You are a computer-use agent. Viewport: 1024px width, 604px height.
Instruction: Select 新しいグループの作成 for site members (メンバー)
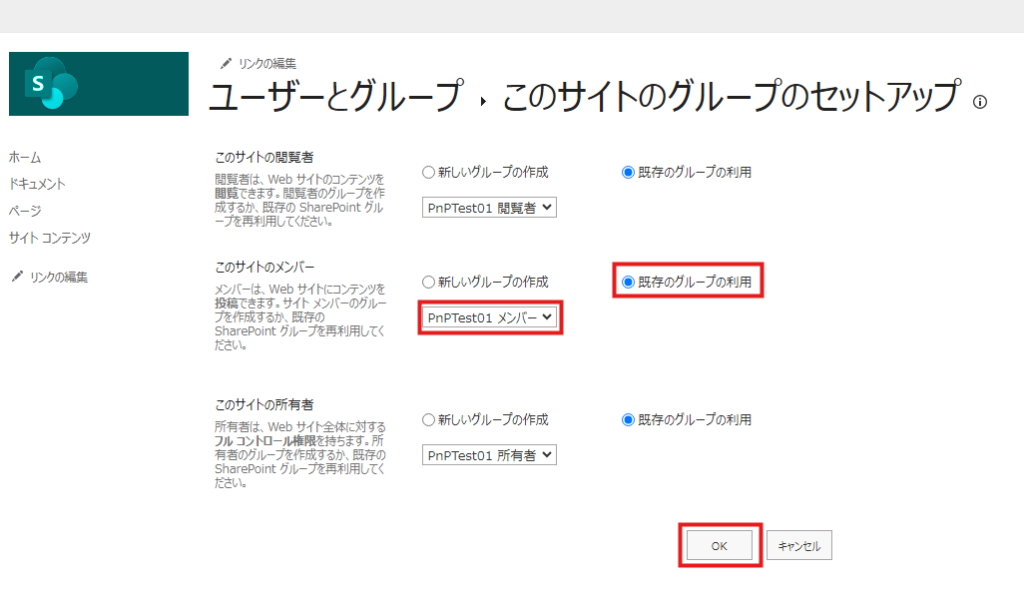[x=428, y=282]
